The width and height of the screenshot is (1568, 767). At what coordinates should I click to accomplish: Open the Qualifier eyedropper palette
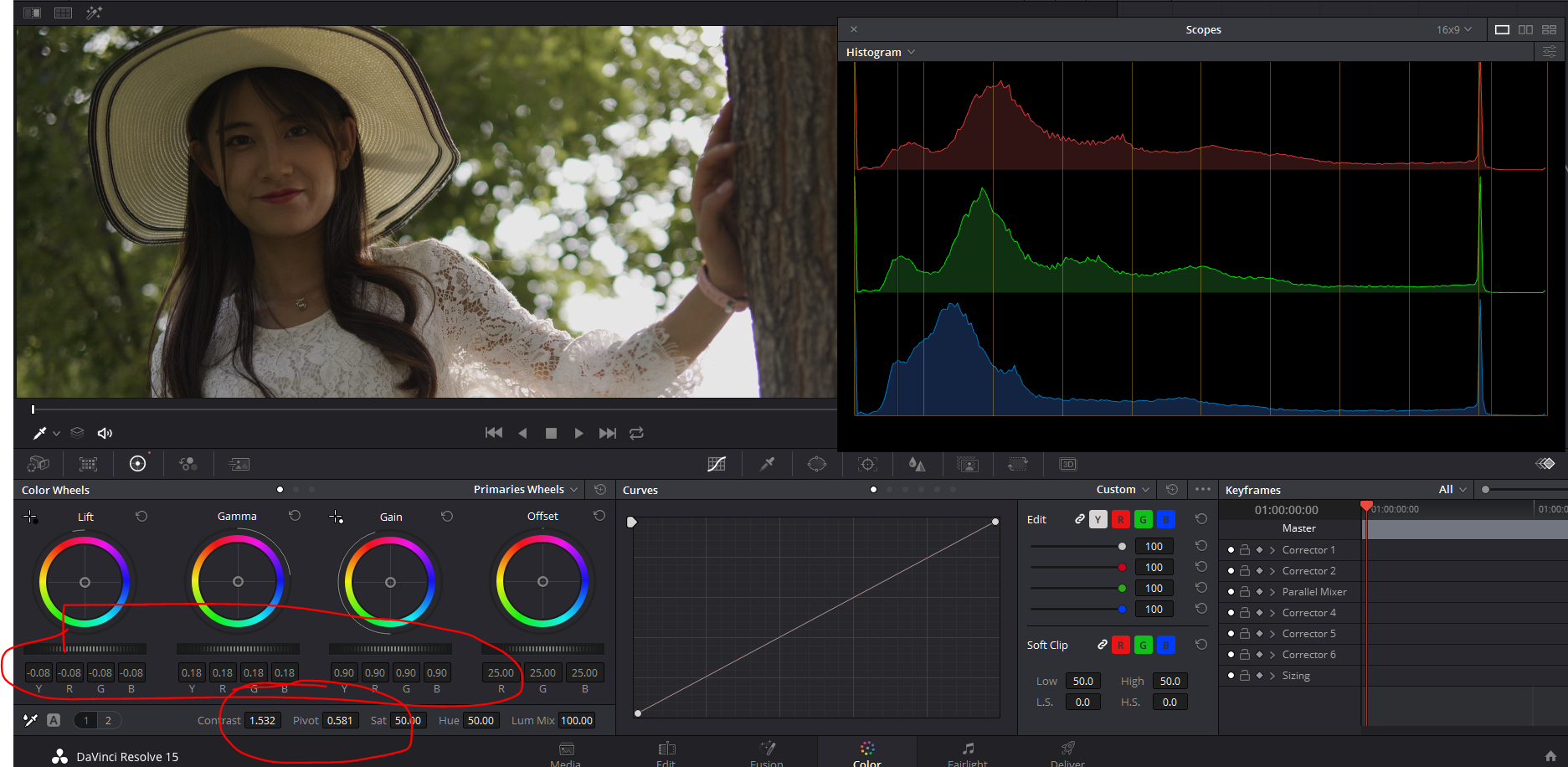click(767, 464)
